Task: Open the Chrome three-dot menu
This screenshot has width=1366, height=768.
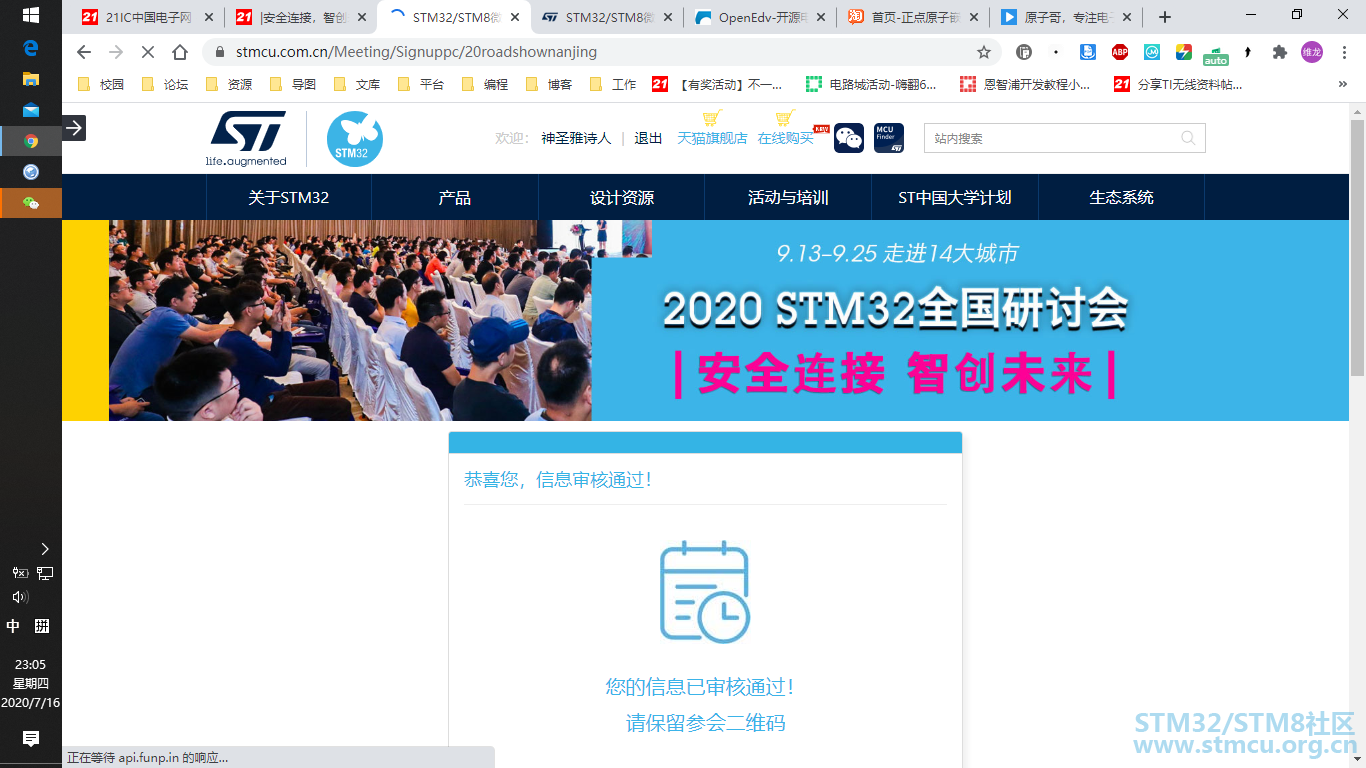Action: (1344, 52)
